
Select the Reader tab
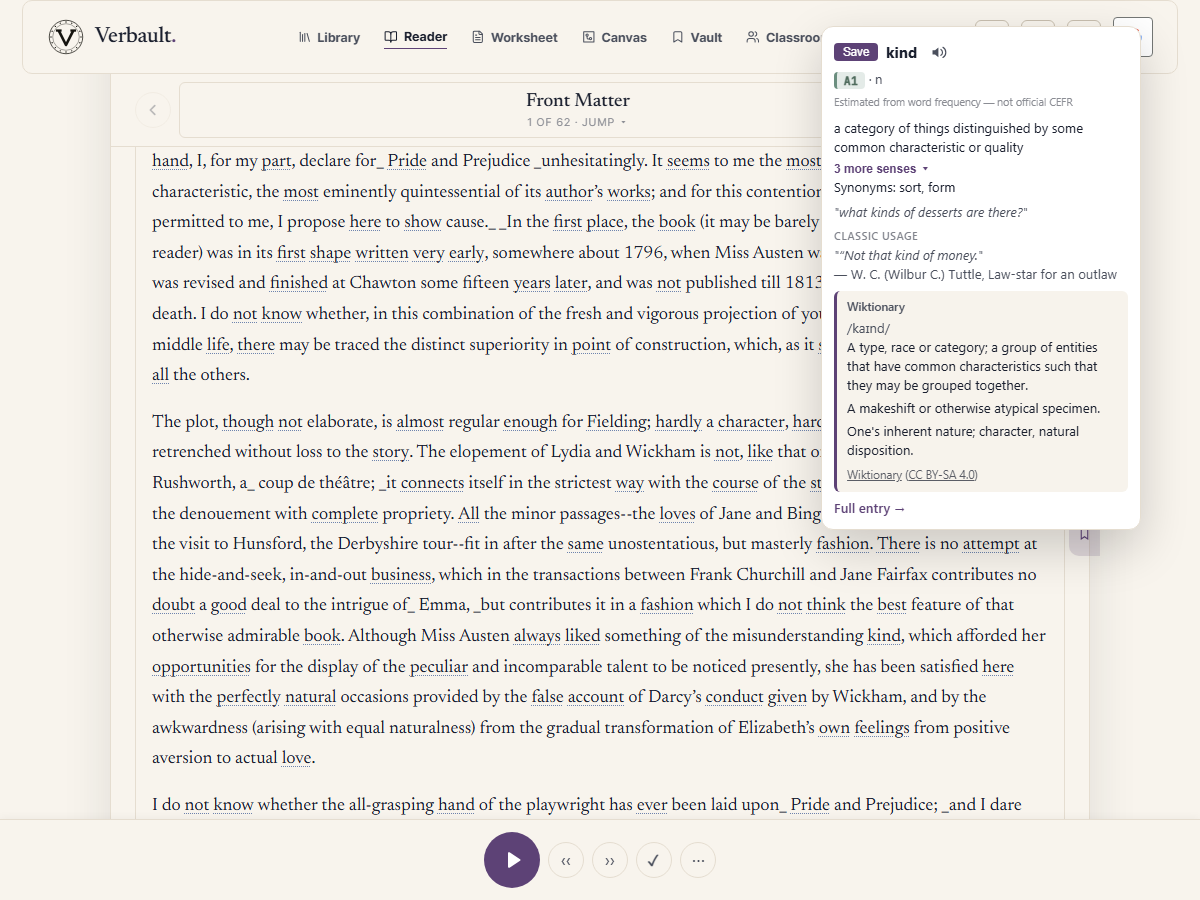click(x=416, y=37)
